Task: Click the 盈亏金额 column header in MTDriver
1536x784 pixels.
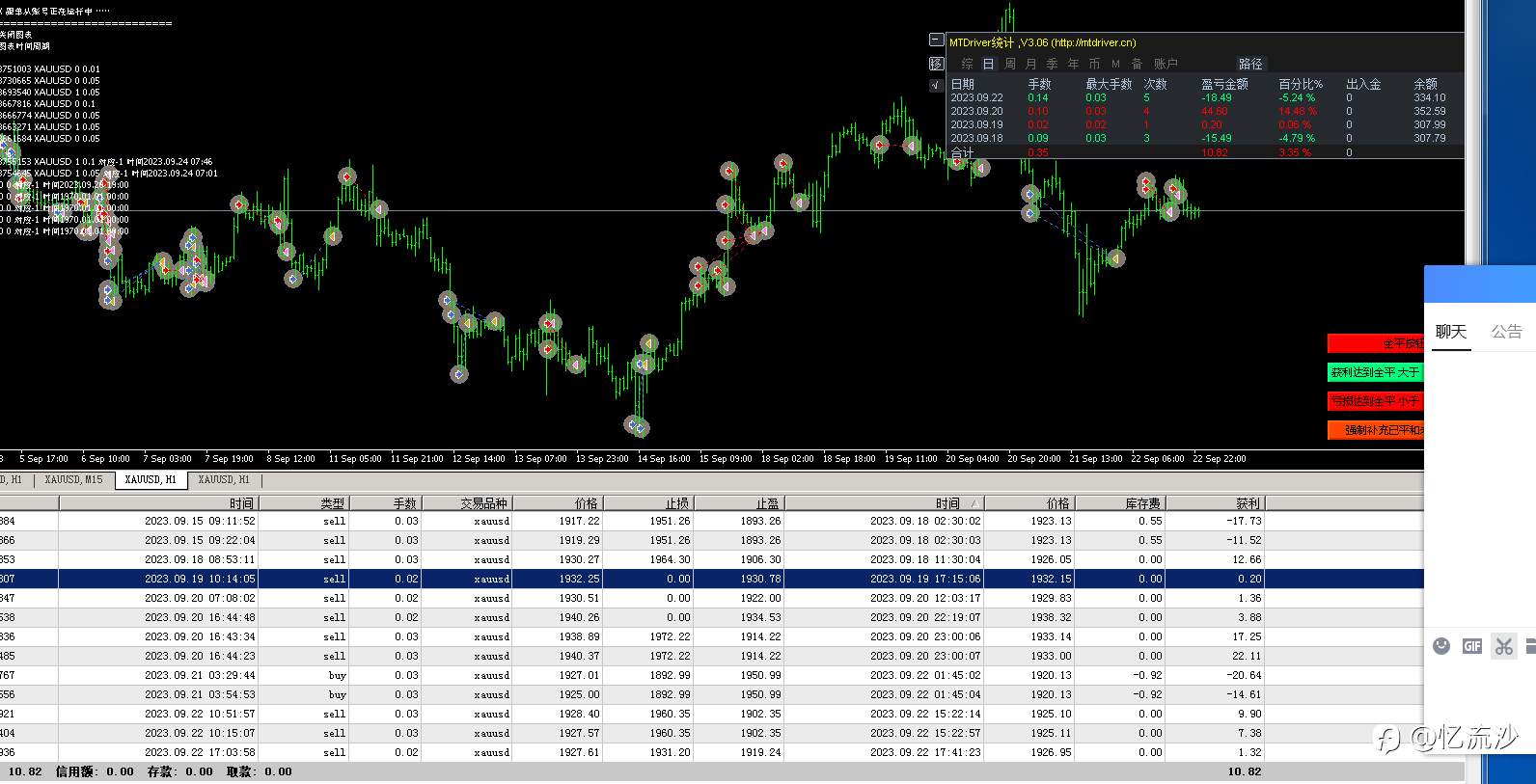Action: pyautogui.click(x=1224, y=84)
